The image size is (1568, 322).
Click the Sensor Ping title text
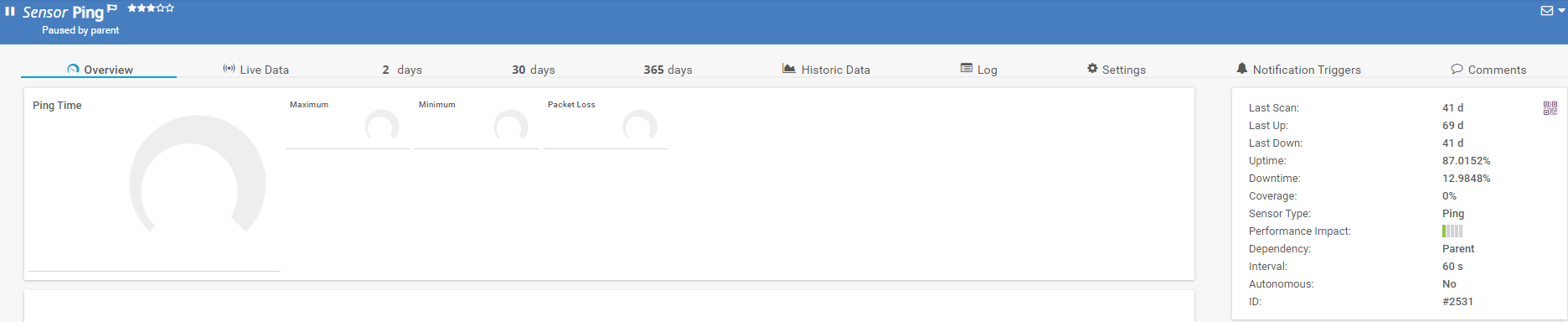pyautogui.click(x=63, y=12)
